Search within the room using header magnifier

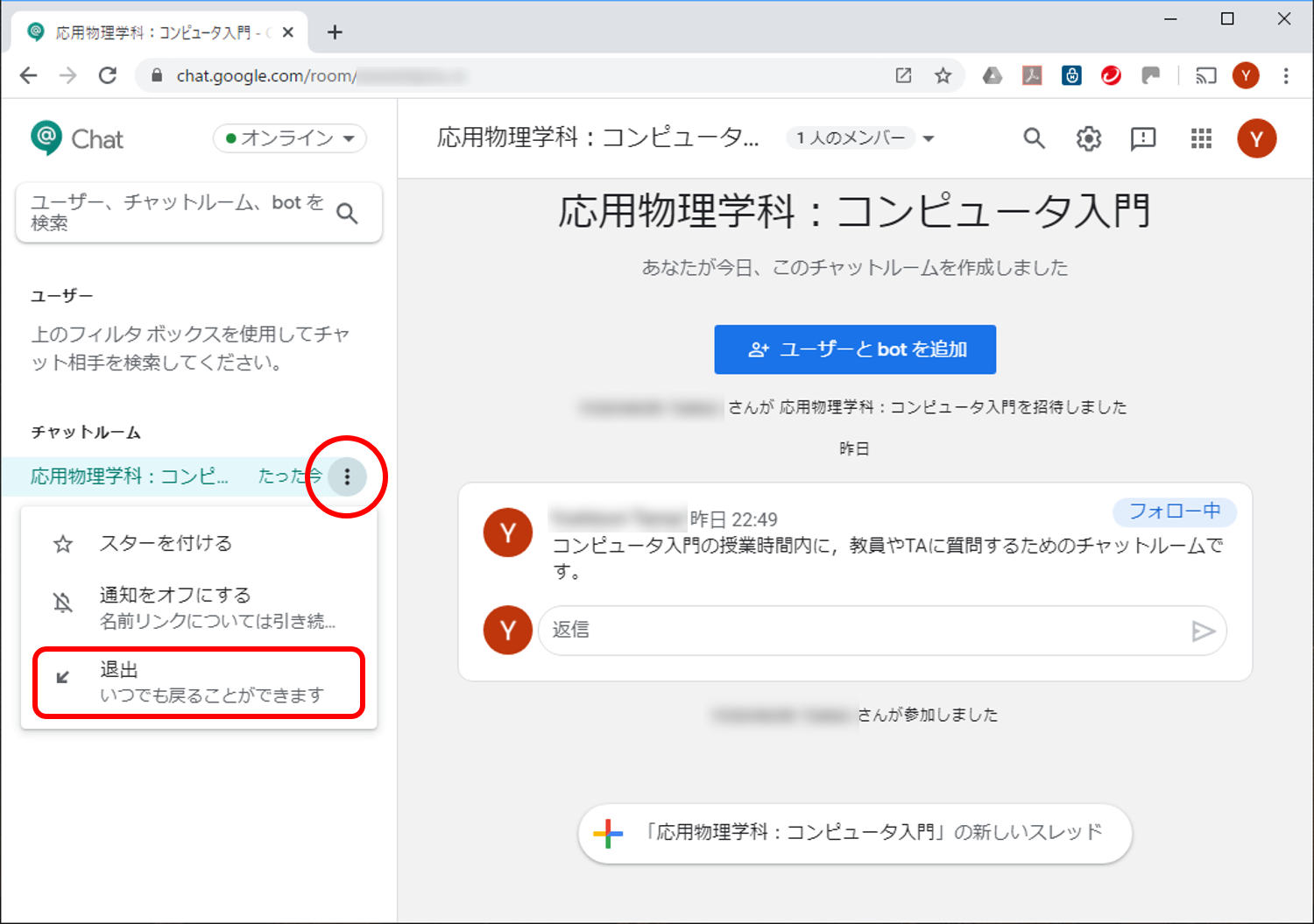pos(1034,138)
